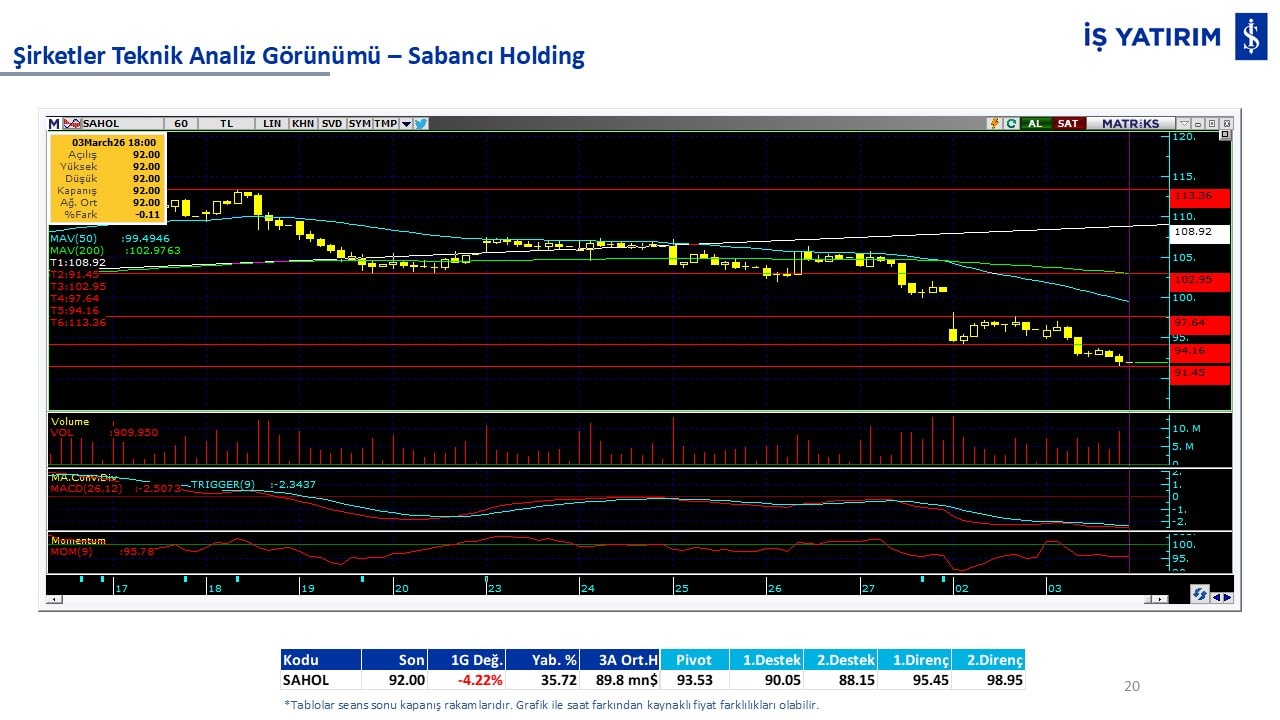The image size is (1280, 720).
Task: Click the M icon in chart header
Action: coord(54,124)
